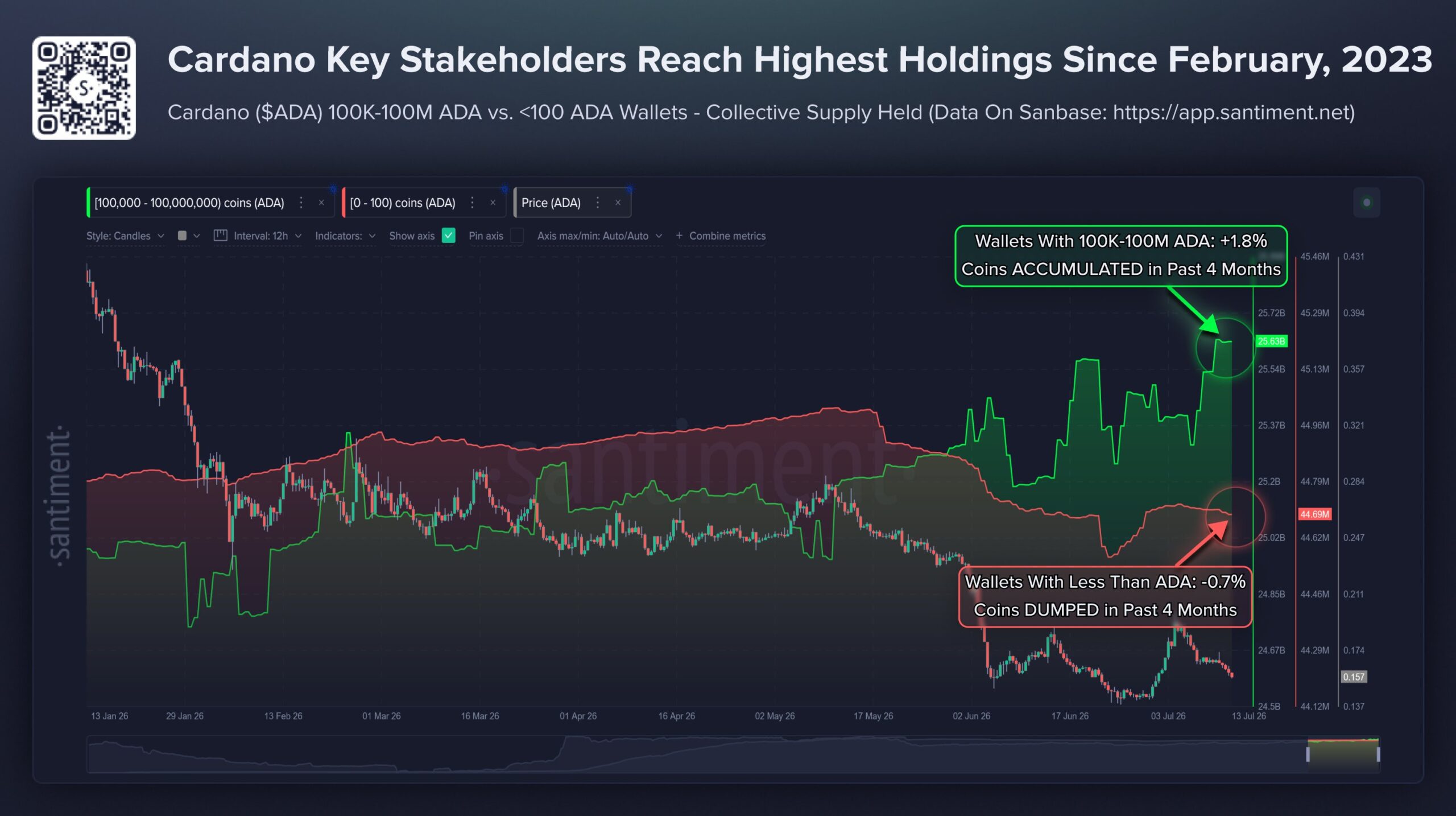Toggle the Show axis checkbox
This screenshot has height=816, width=1456.
click(x=448, y=236)
